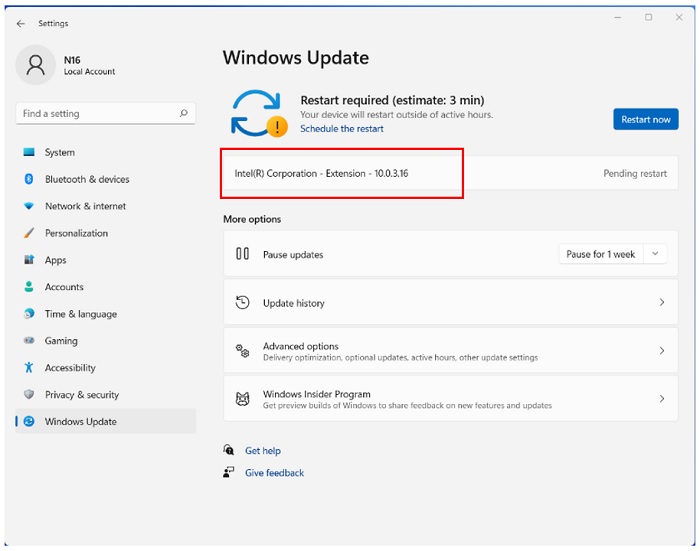Viewport: 700px width, 551px height.
Task: Click the Advanced options title text
Action: (x=300, y=346)
